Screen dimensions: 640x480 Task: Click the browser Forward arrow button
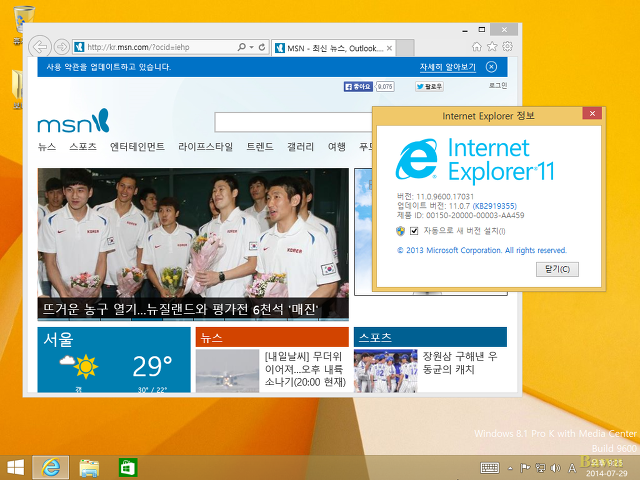(x=62, y=47)
